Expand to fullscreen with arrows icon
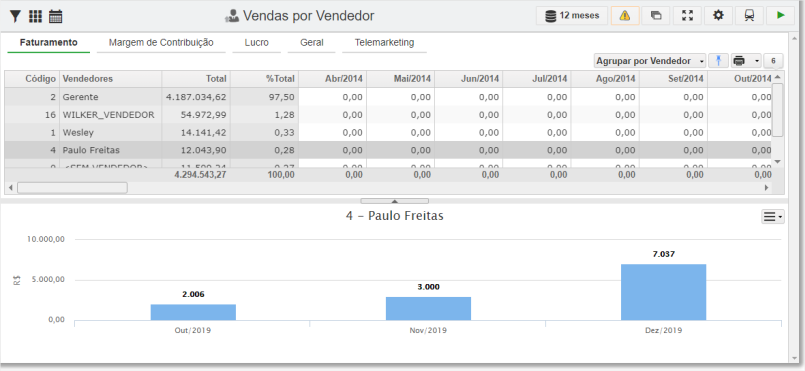 (687, 15)
